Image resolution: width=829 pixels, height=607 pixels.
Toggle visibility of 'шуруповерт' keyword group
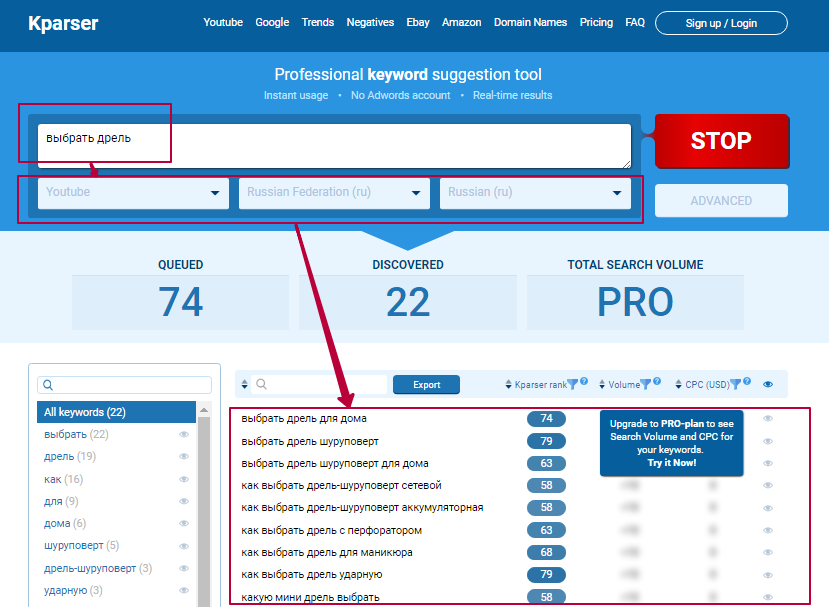coord(184,546)
